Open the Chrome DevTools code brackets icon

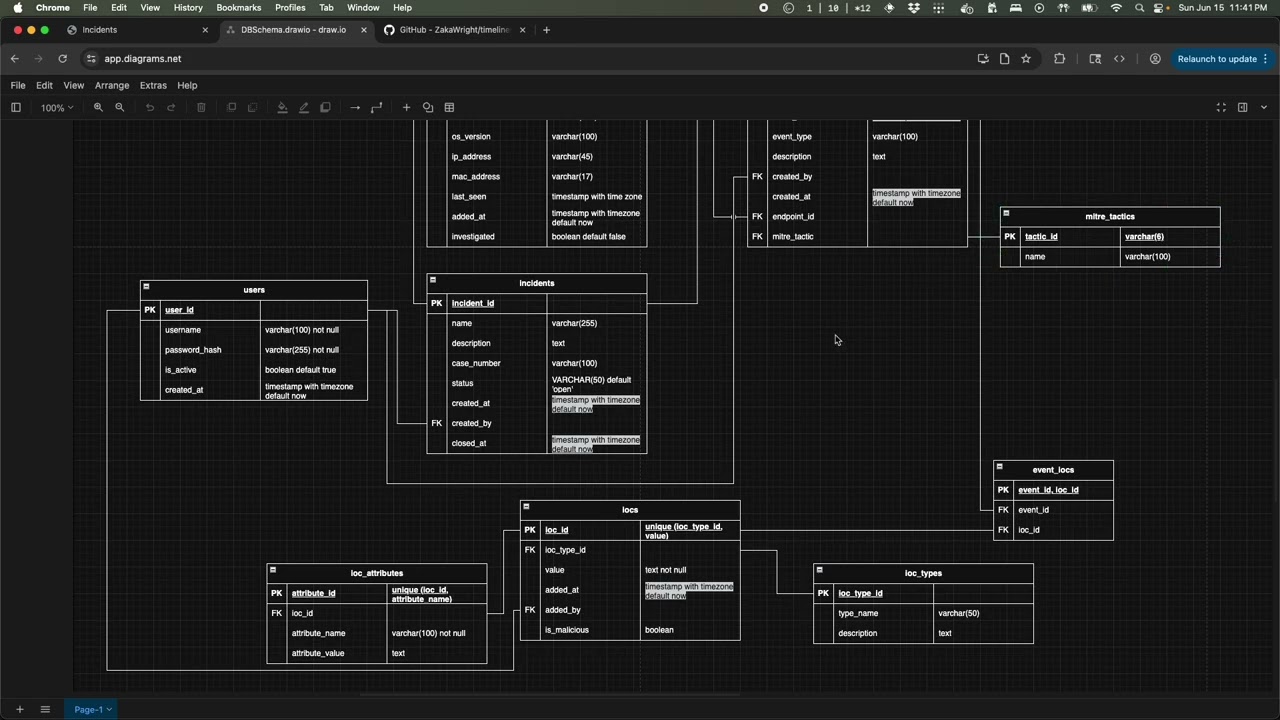[x=1120, y=59]
